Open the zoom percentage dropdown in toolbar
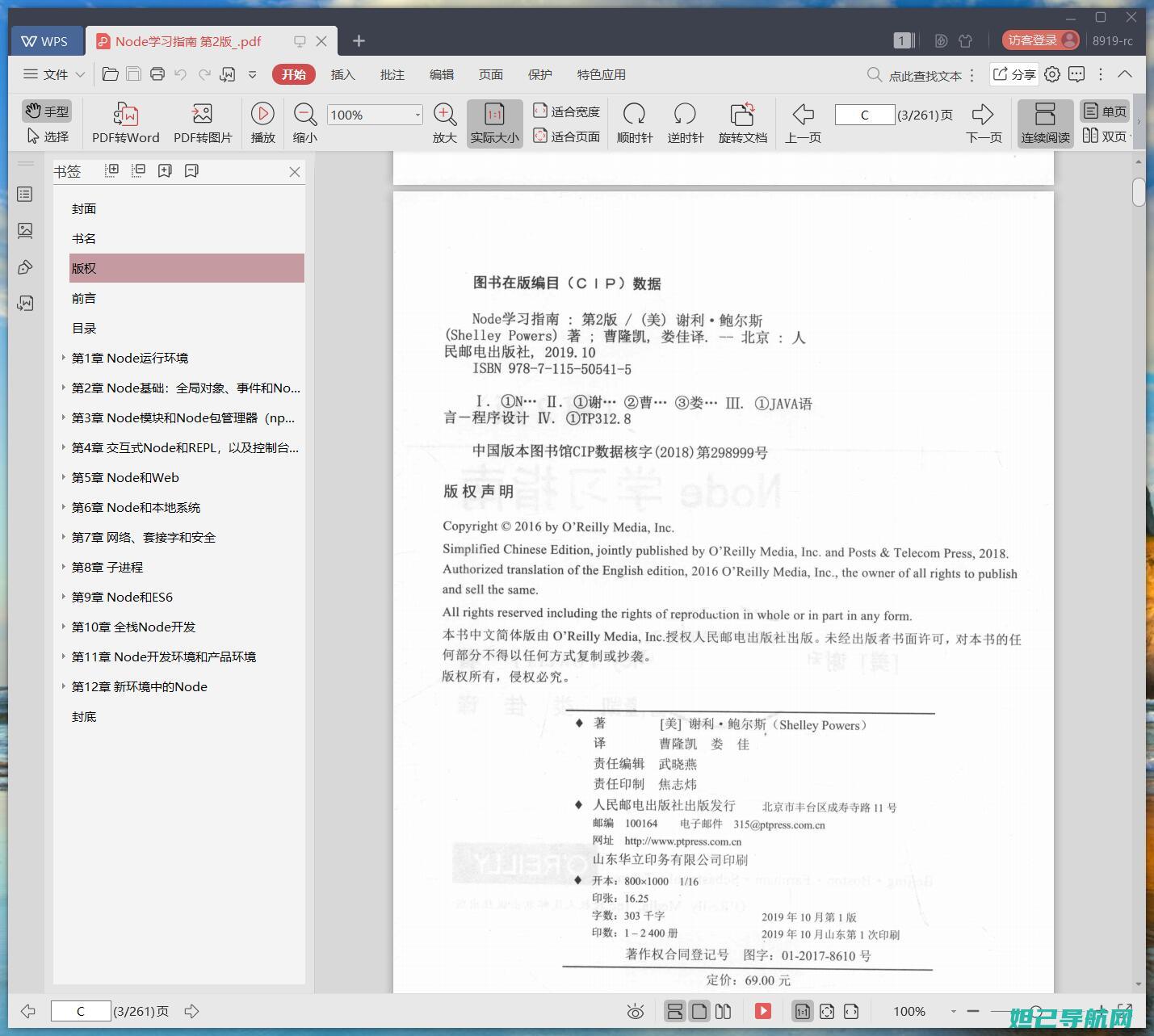1154x1036 pixels. coord(418,115)
